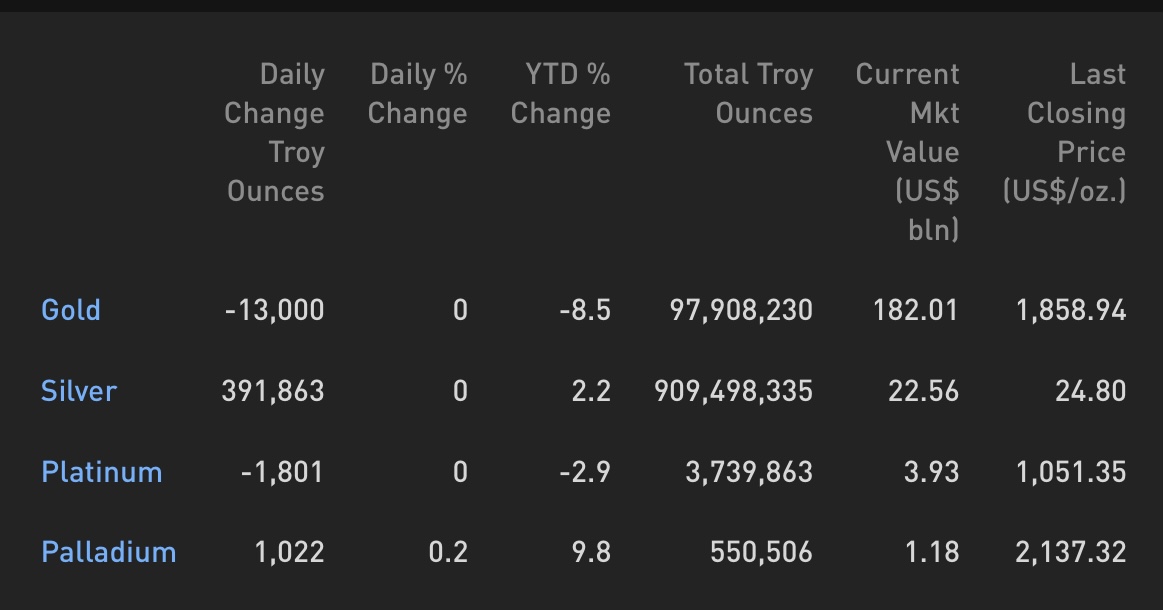
Task: Click the Total Troy Ounces header
Action: [x=748, y=94]
